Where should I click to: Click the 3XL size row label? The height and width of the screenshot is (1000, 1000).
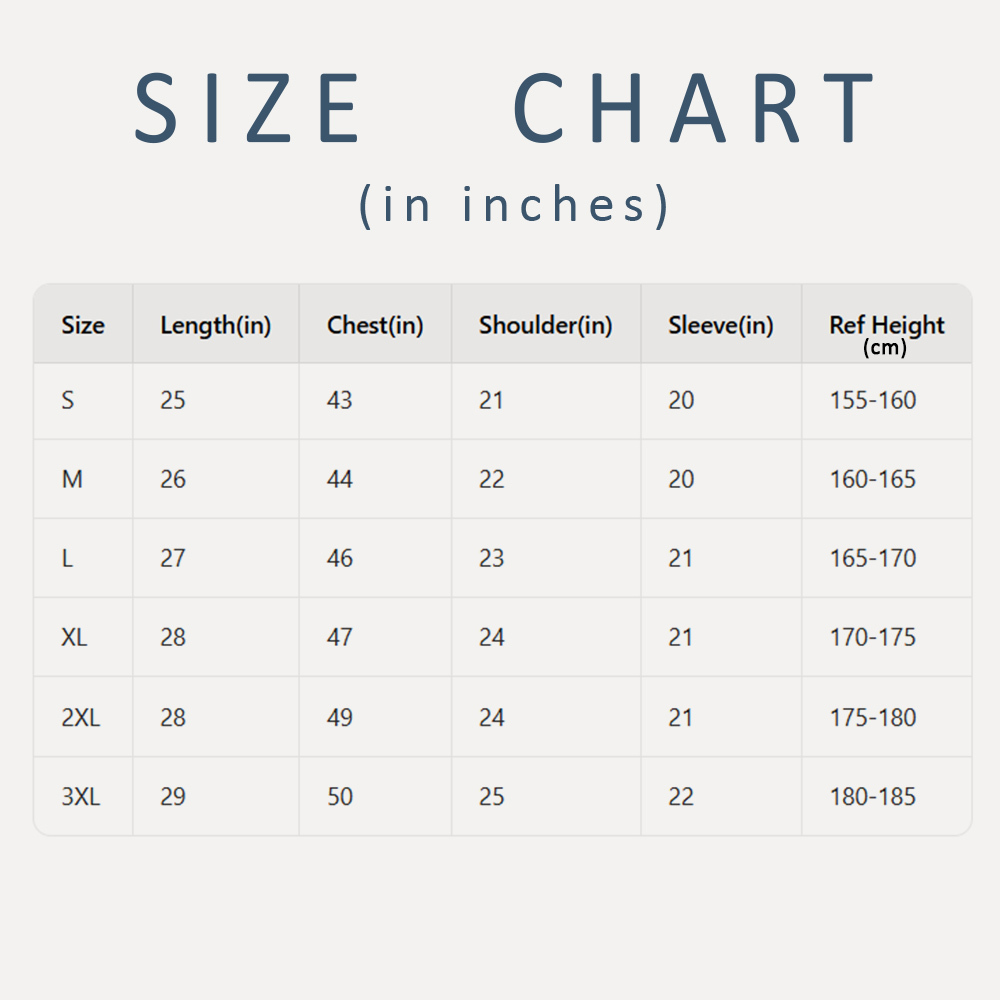coord(80,797)
